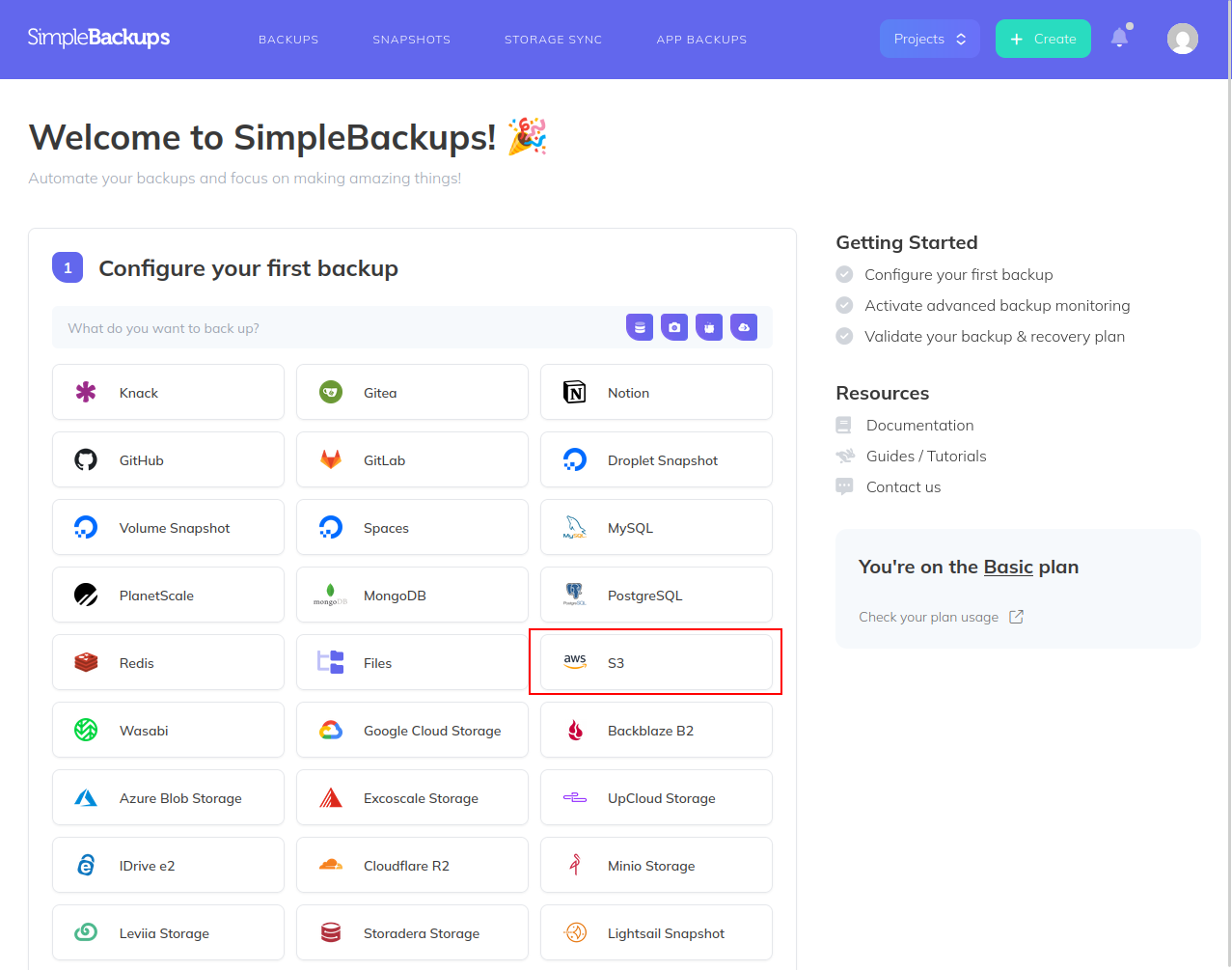
Task: Select UpCloud Storage tile
Action: click(x=656, y=797)
